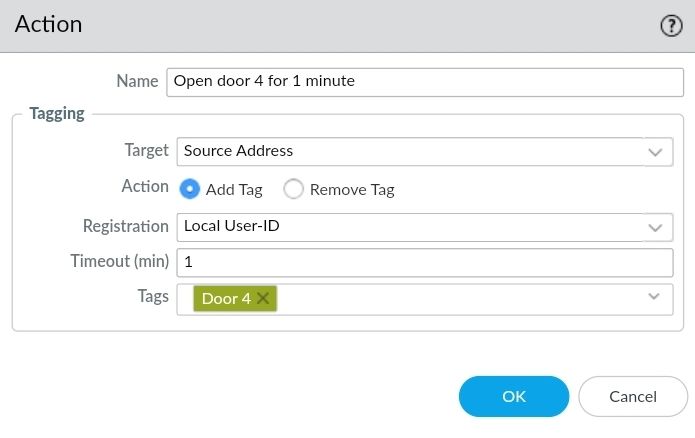The width and height of the screenshot is (695, 438).
Task: Cancel the Action dialog
Action: tap(632, 396)
